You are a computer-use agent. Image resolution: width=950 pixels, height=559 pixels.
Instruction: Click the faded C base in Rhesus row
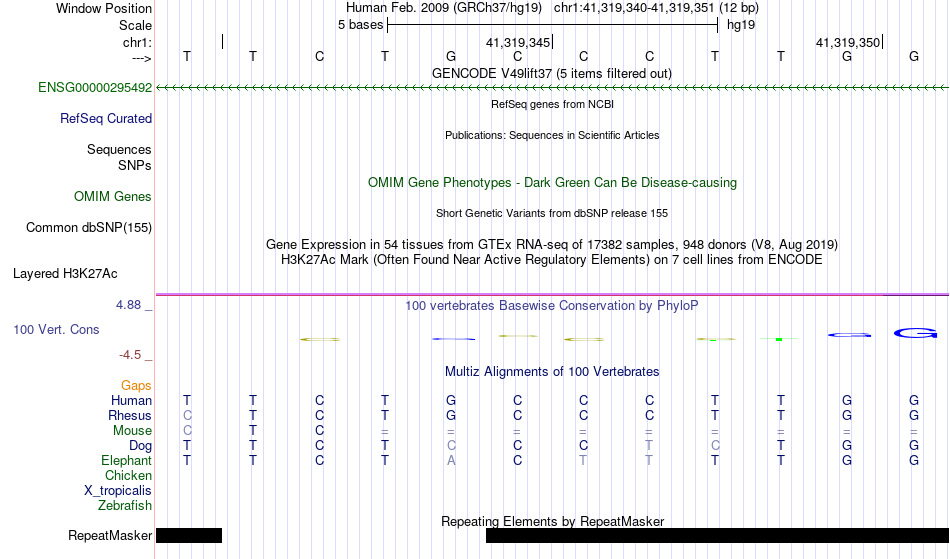187,415
